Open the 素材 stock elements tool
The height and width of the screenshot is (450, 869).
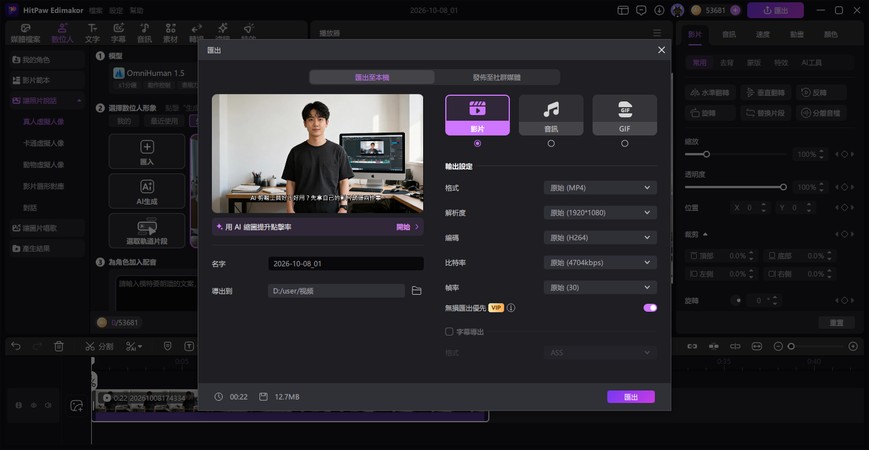tap(170, 33)
